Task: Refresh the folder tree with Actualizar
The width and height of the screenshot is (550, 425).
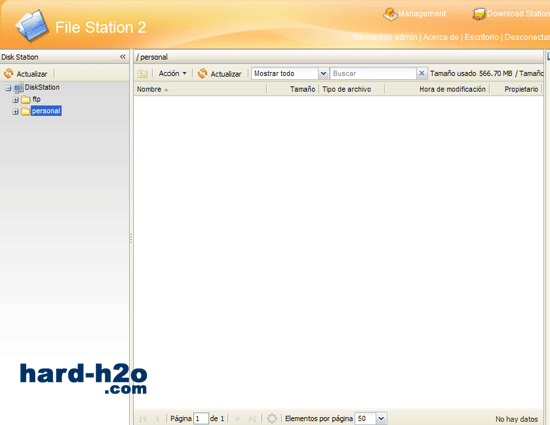Action: point(25,74)
